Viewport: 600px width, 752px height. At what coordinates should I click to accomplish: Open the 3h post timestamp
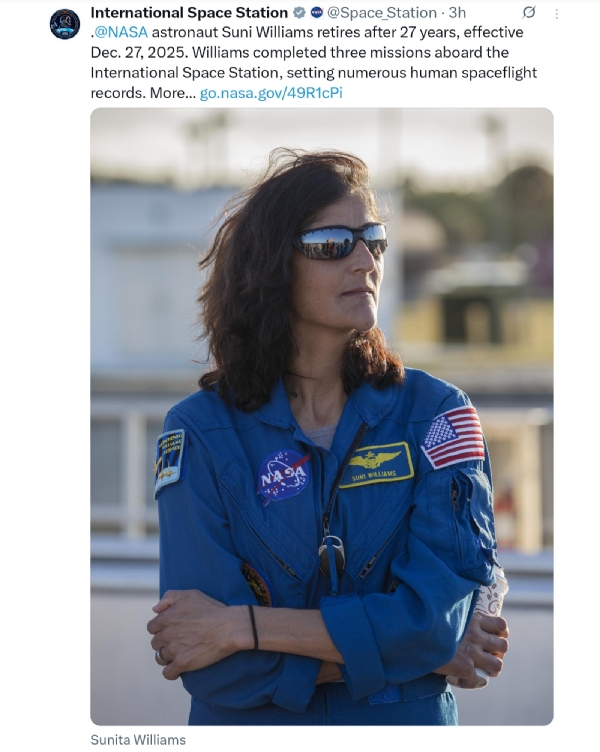457,13
